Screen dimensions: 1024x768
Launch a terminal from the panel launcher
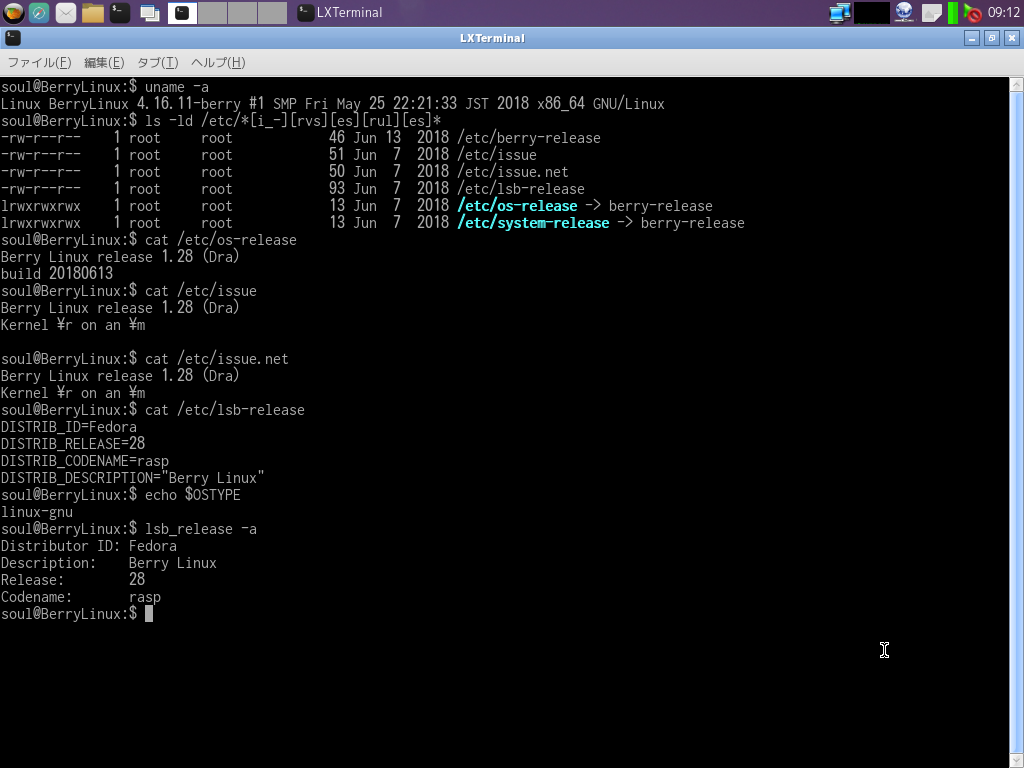point(120,12)
